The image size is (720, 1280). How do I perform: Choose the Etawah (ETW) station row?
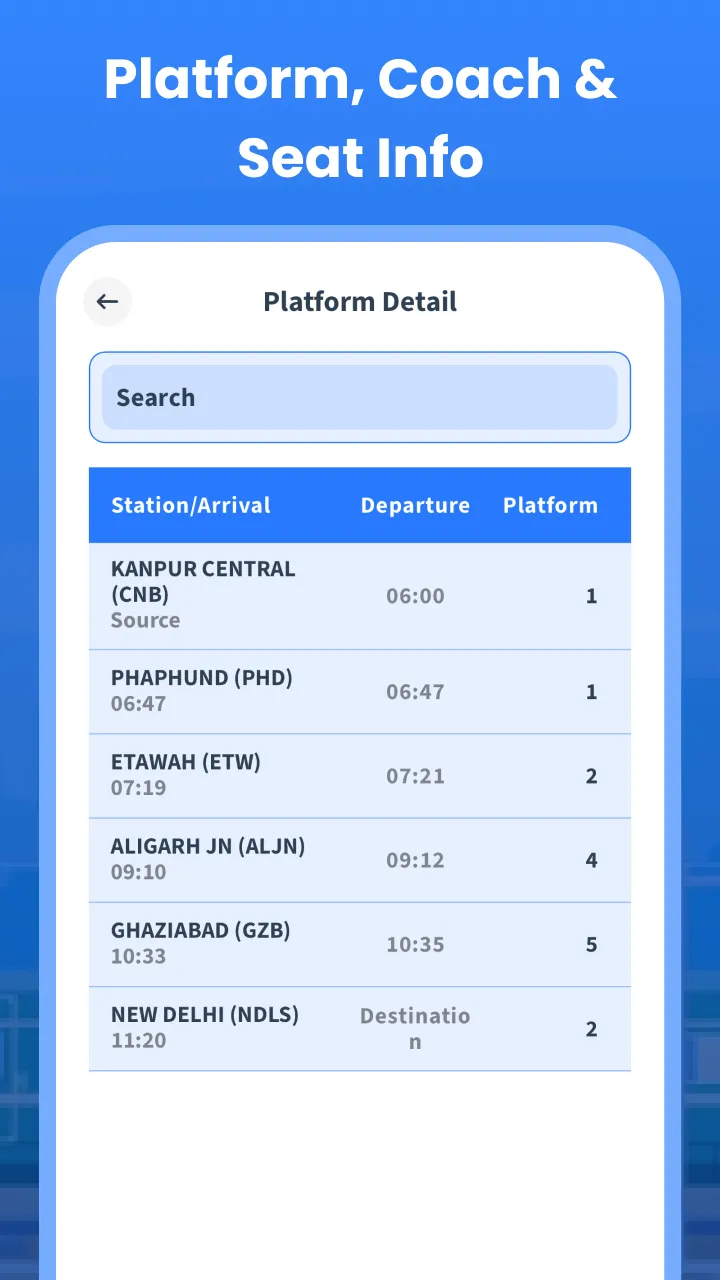coord(186,762)
